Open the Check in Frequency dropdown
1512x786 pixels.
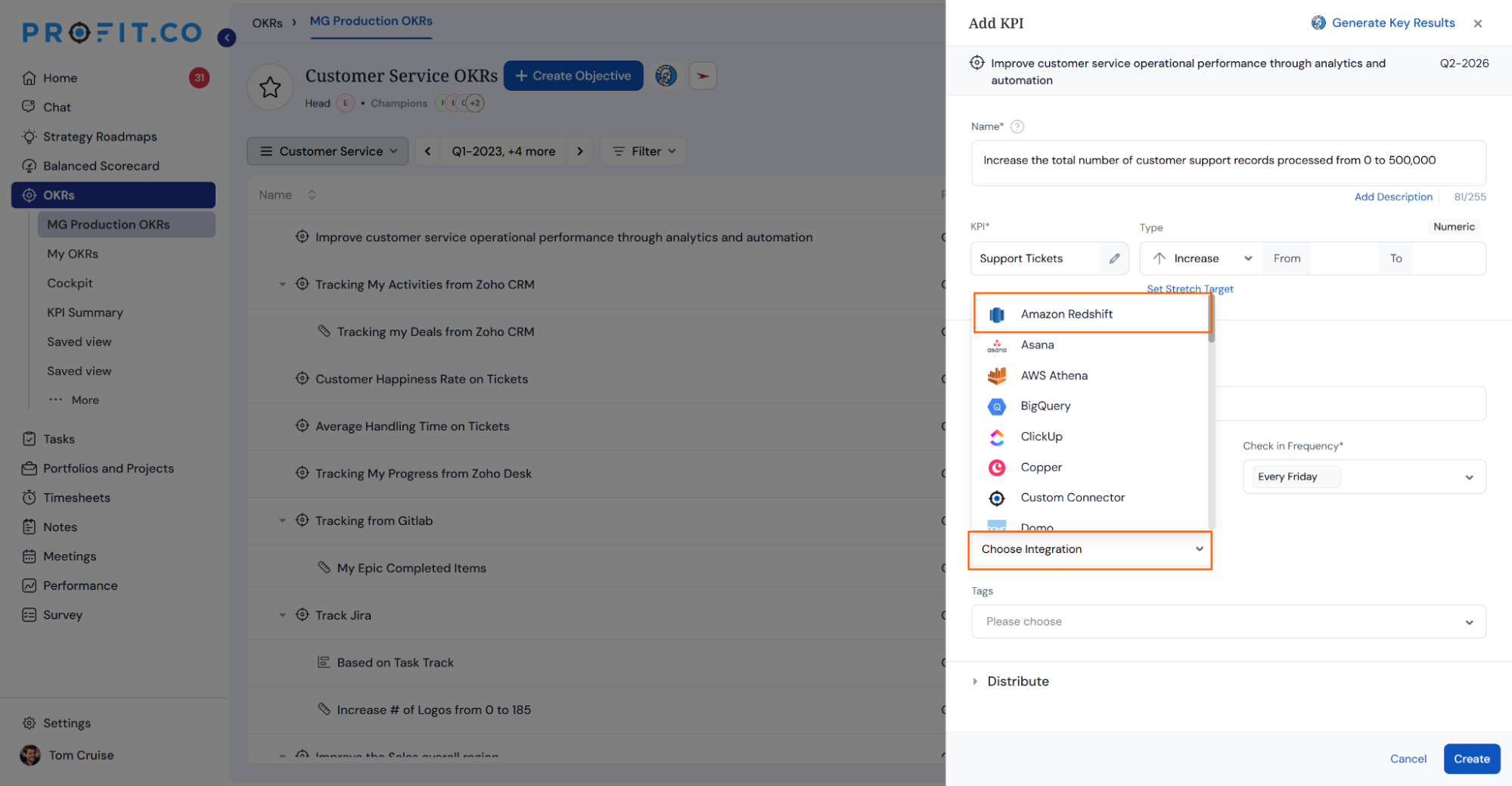pos(1364,477)
